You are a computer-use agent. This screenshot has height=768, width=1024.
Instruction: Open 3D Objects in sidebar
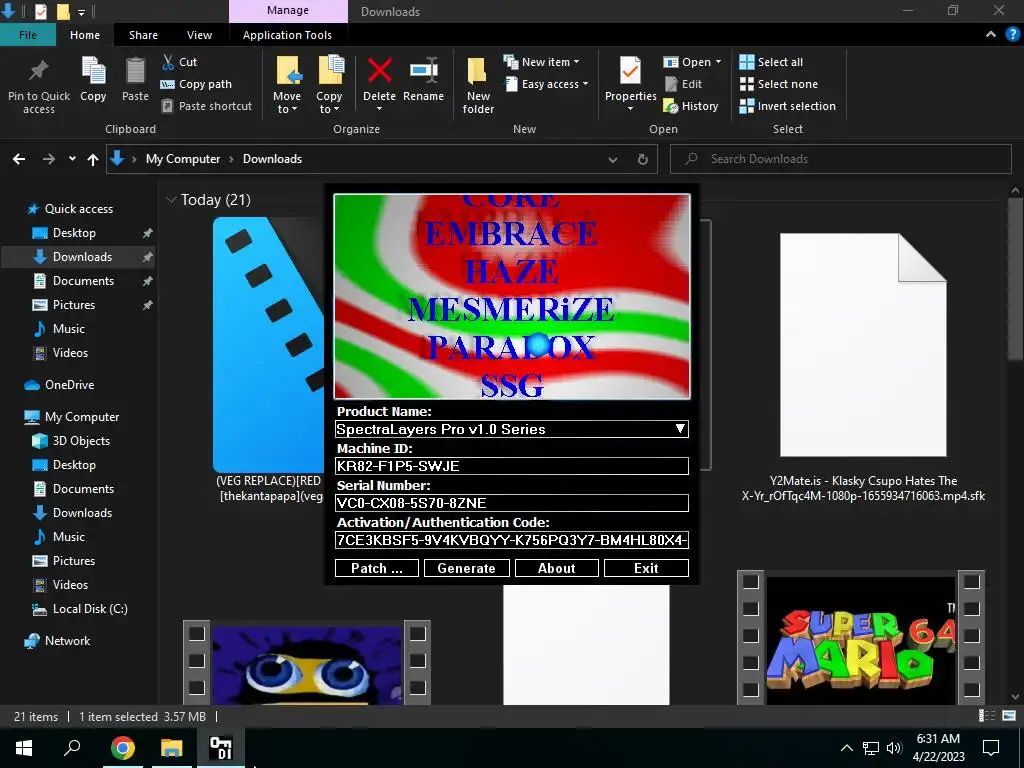72,441
